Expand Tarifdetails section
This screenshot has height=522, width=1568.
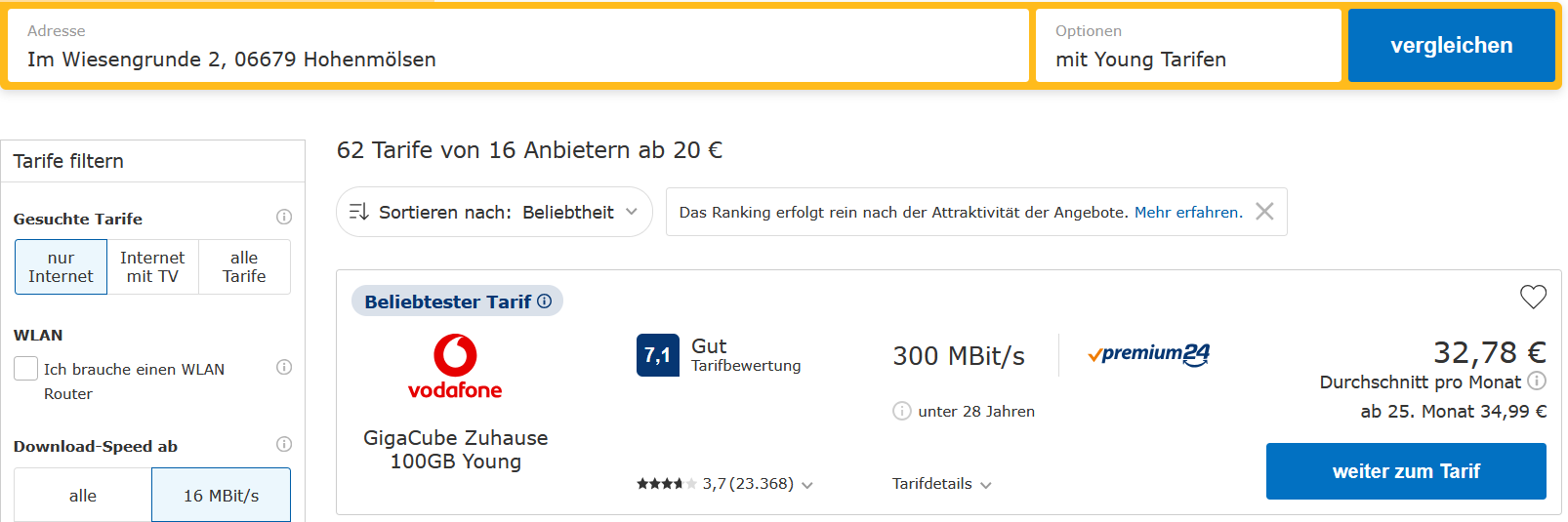[941, 484]
